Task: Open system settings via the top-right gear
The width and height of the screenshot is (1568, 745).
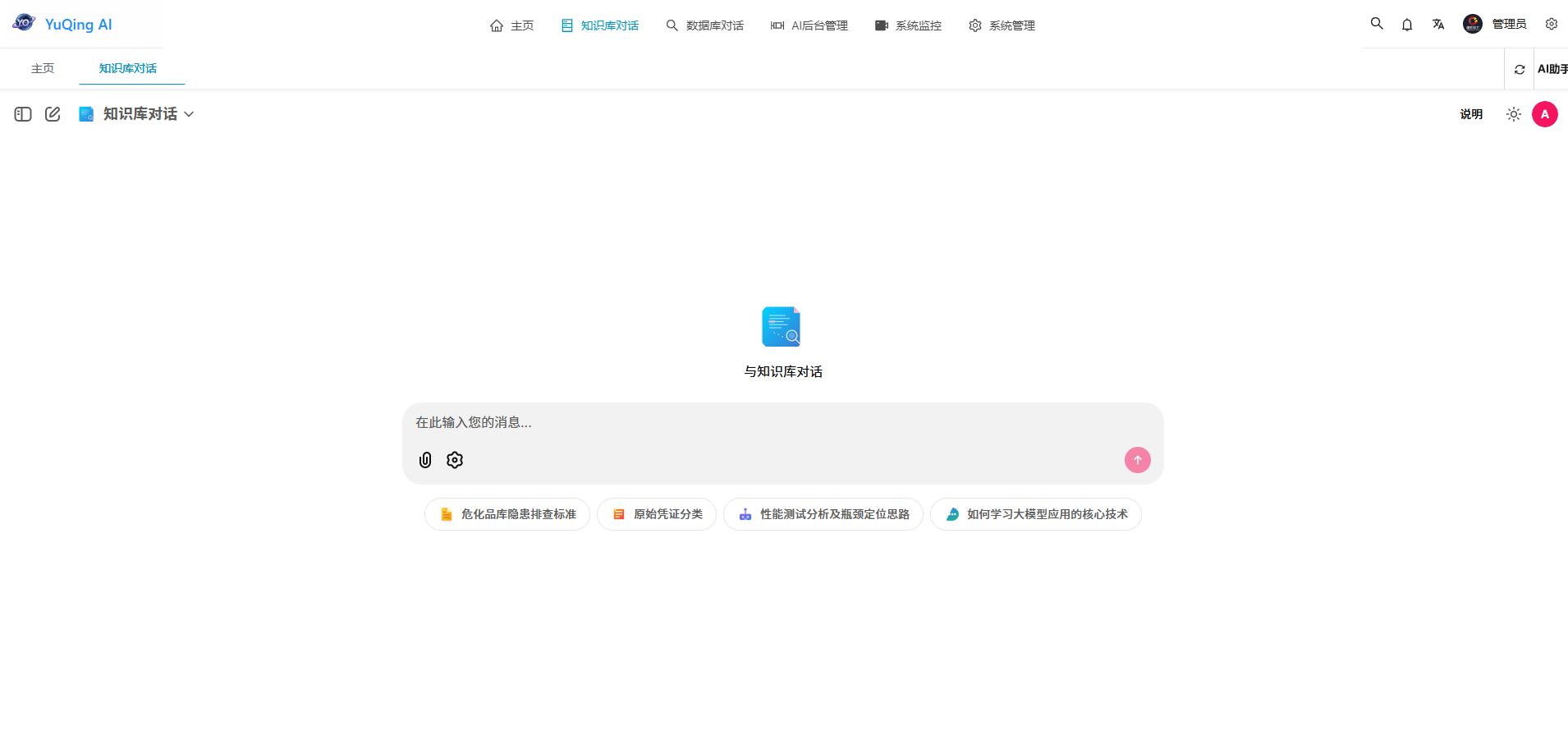Action: pos(1552,24)
